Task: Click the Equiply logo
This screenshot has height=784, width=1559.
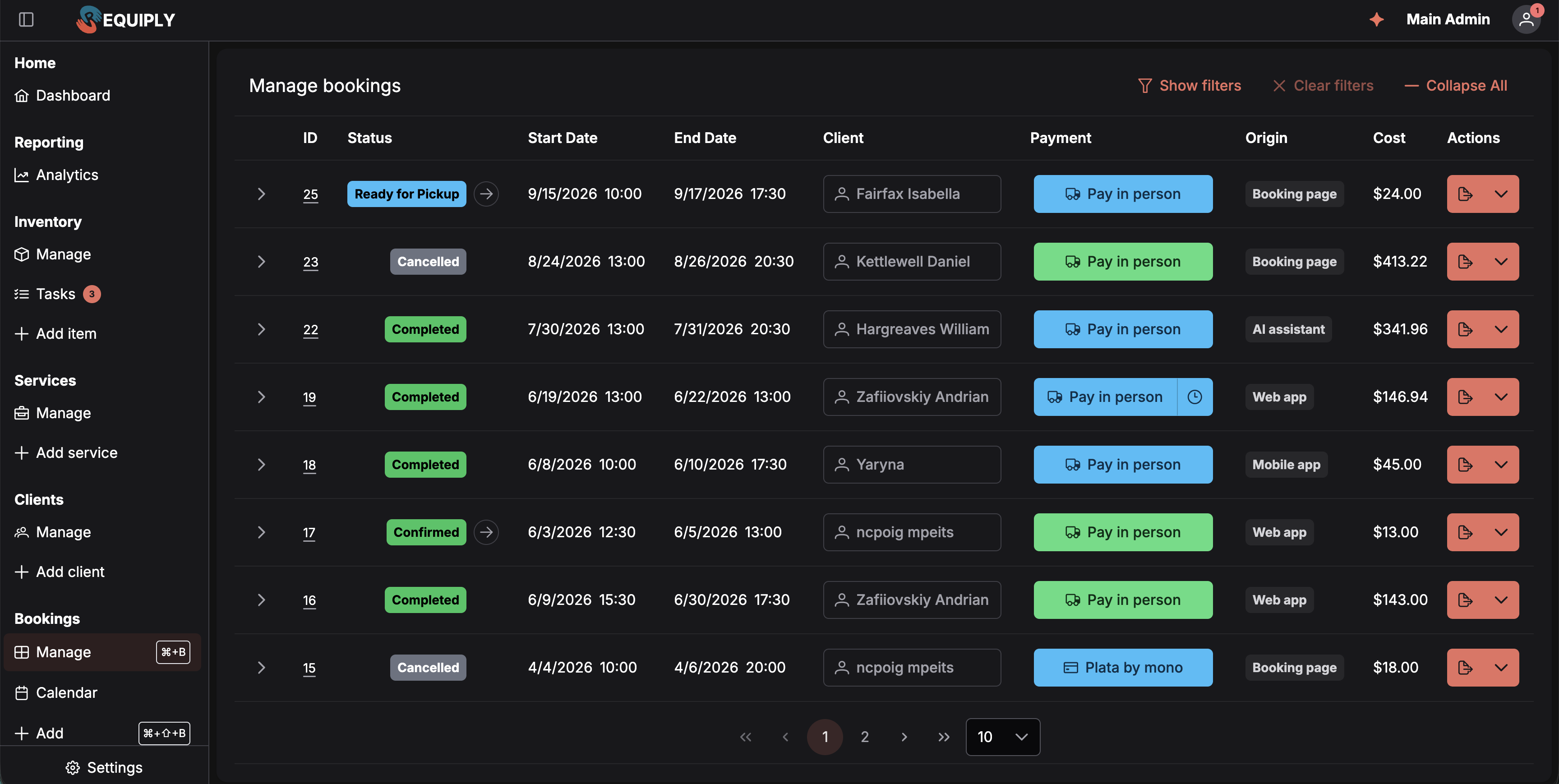Action: coord(125,19)
